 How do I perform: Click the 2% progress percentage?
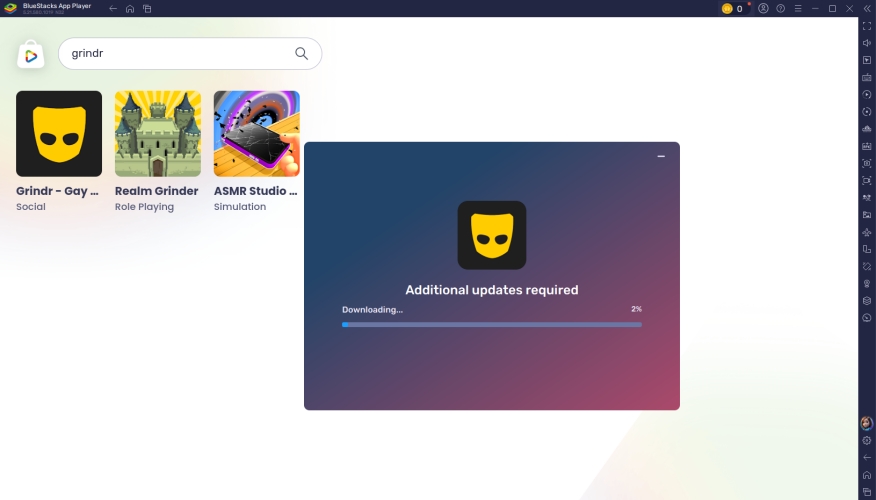(636, 309)
